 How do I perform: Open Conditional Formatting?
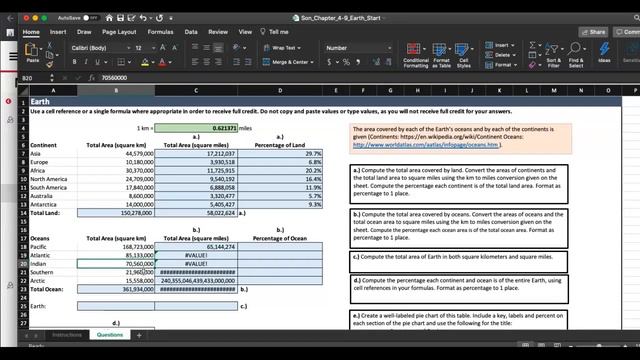416,55
